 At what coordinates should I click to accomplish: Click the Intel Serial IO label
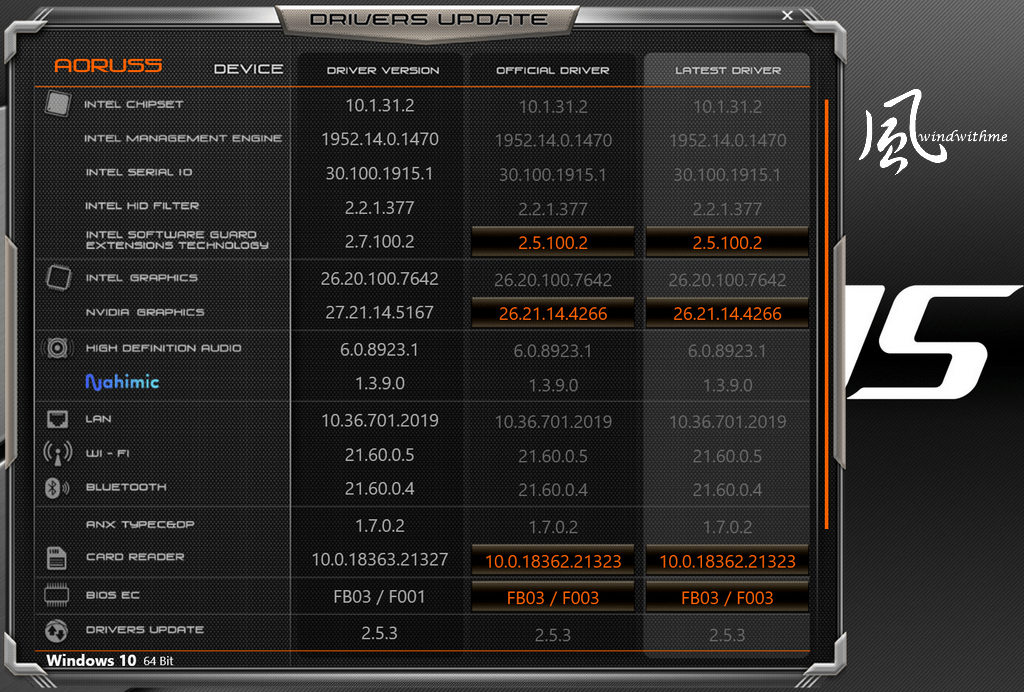pyautogui.click(x=139, y=172)
